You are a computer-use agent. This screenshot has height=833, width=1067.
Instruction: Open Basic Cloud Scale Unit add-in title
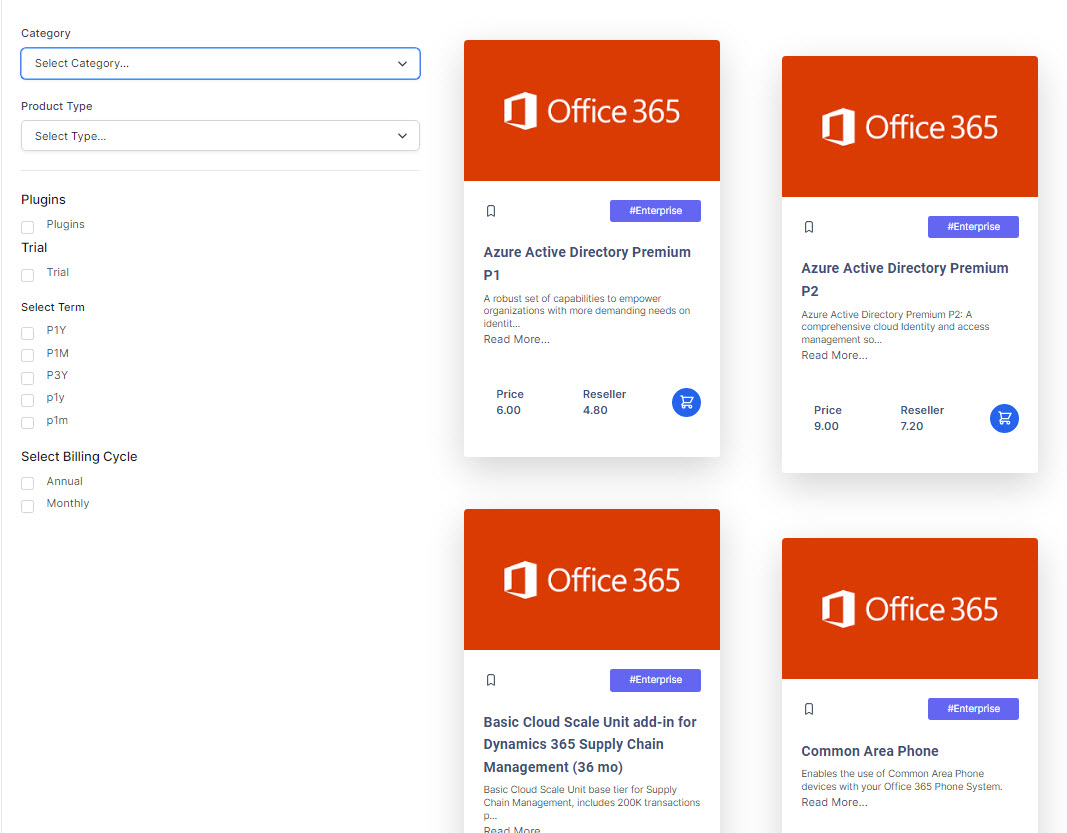pyautogui.click(x=589, y=745)
